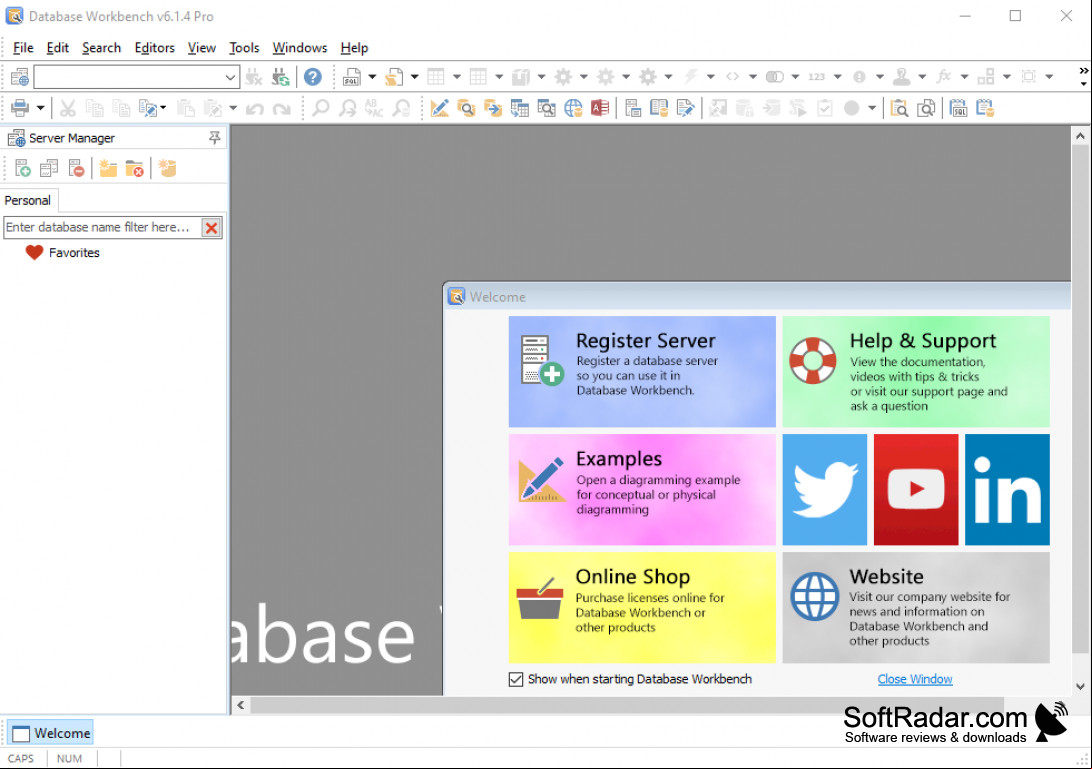Click the new folder icon in Server Manager
1092x769 pixels.
108,168
